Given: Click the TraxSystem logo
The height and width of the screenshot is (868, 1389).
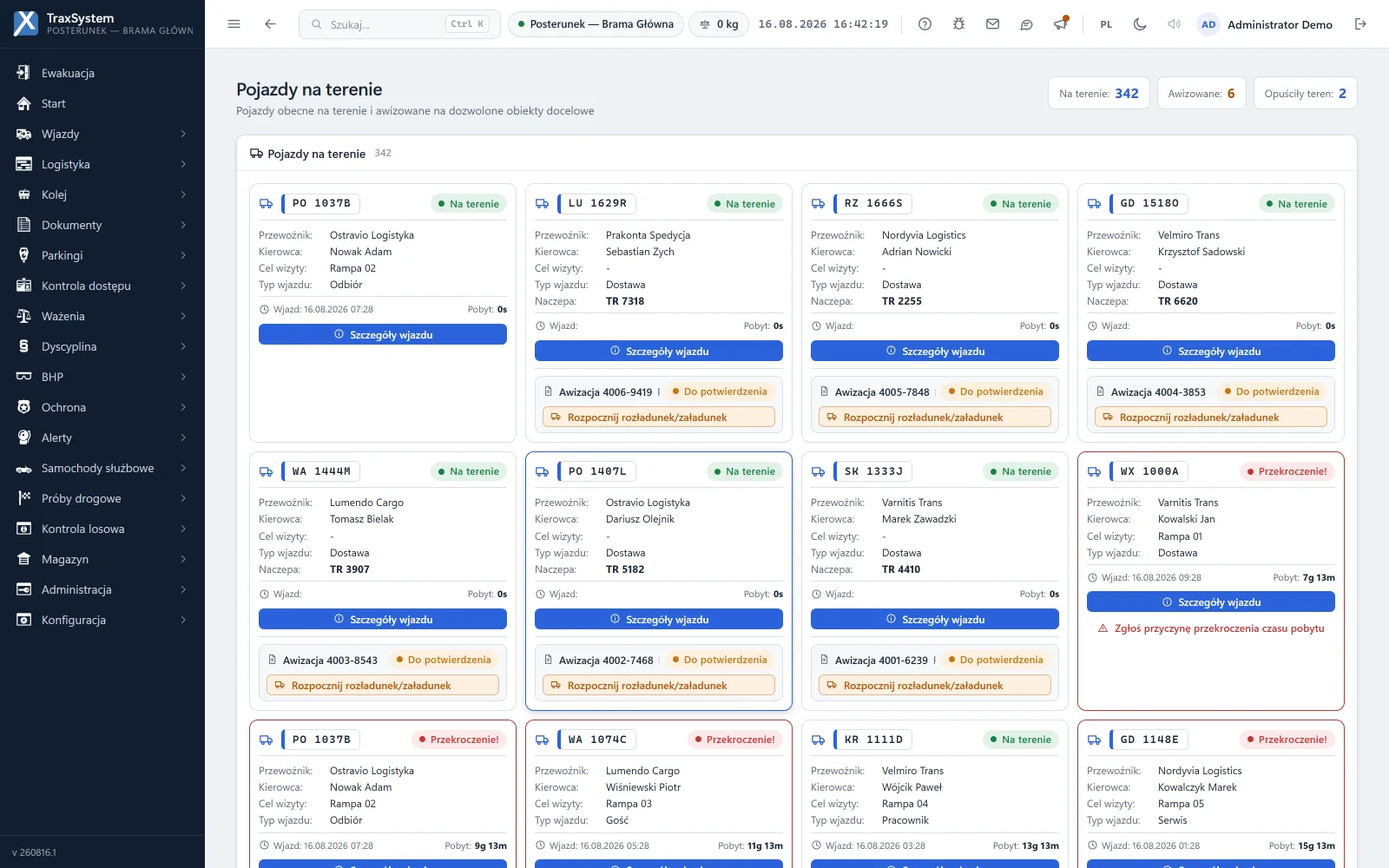Looking at the screenshot, I should tap(26, 23).
